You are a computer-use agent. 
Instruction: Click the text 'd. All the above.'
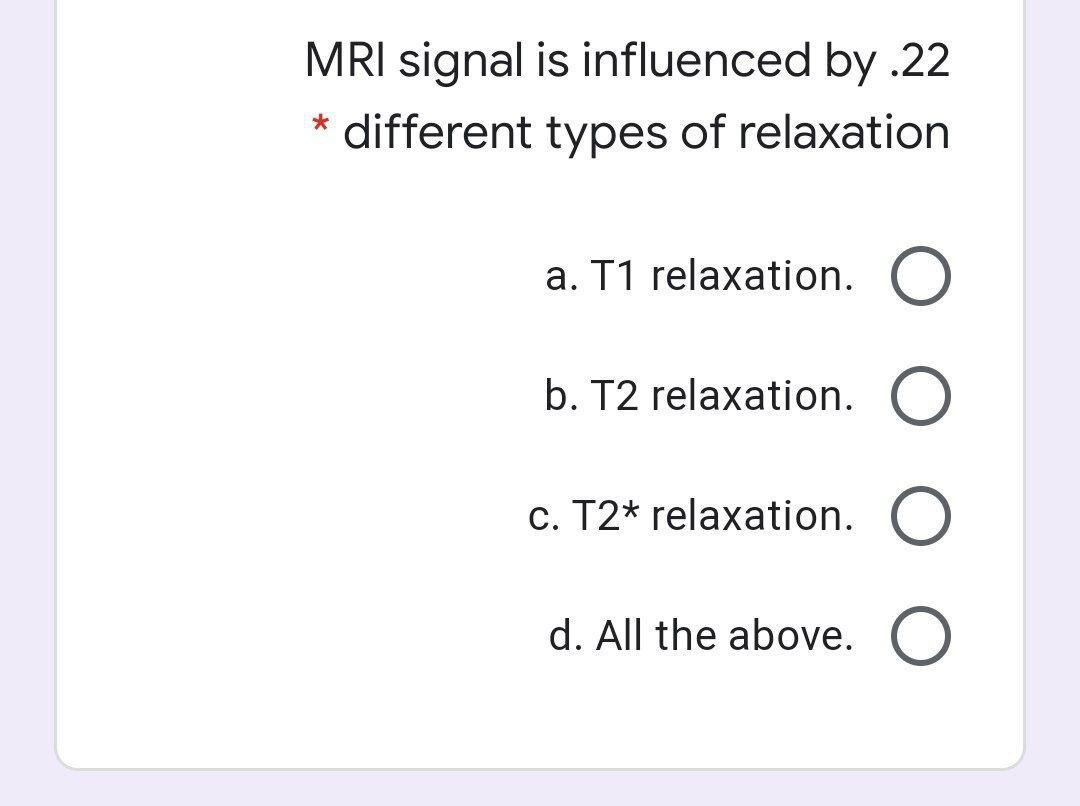point(700,634)
